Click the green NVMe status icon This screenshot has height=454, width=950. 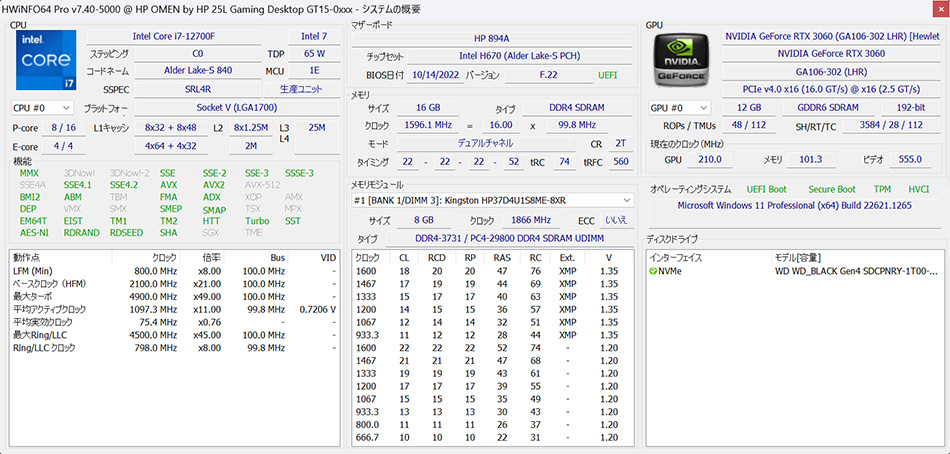pos(653,271)
